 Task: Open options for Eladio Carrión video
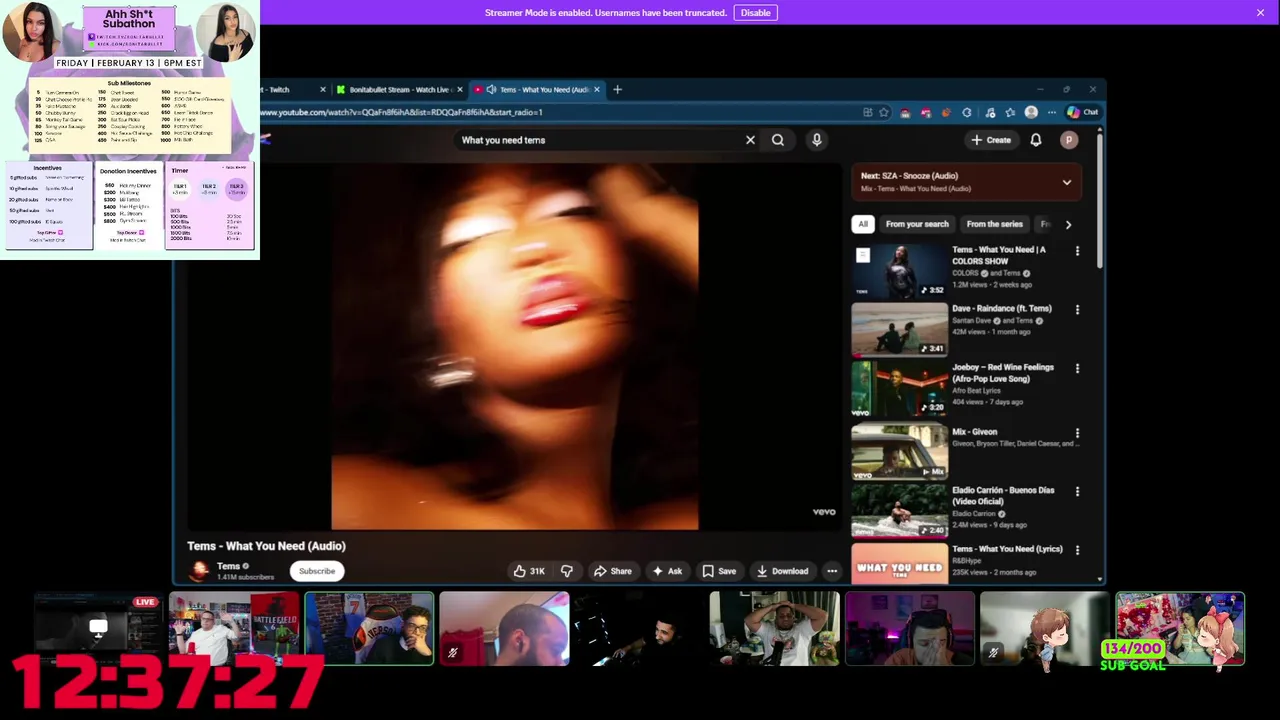point(1077,492)
